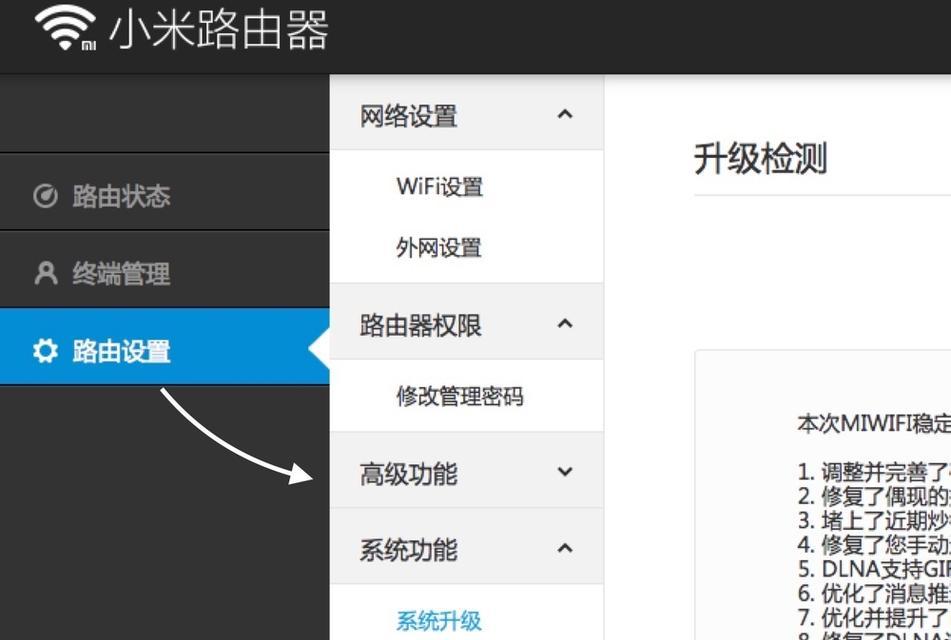Open the WiFi设置 page
This screenshot has width=951, height=640.
[439, 186]
